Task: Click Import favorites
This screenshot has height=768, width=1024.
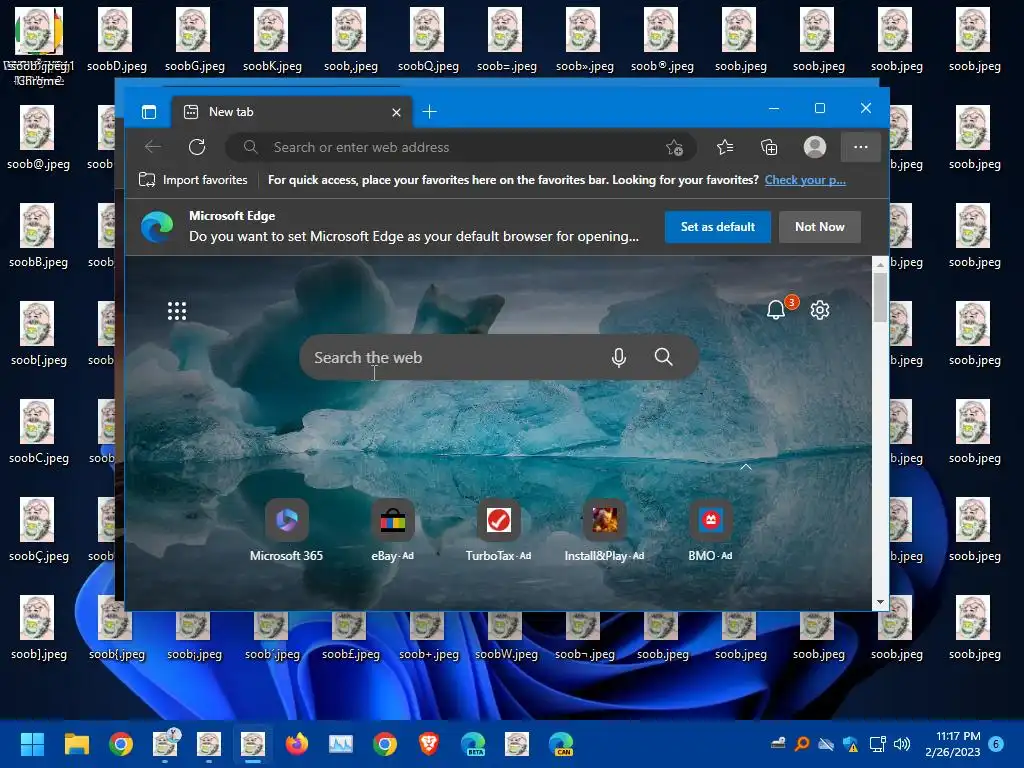Action: (193, 180)
